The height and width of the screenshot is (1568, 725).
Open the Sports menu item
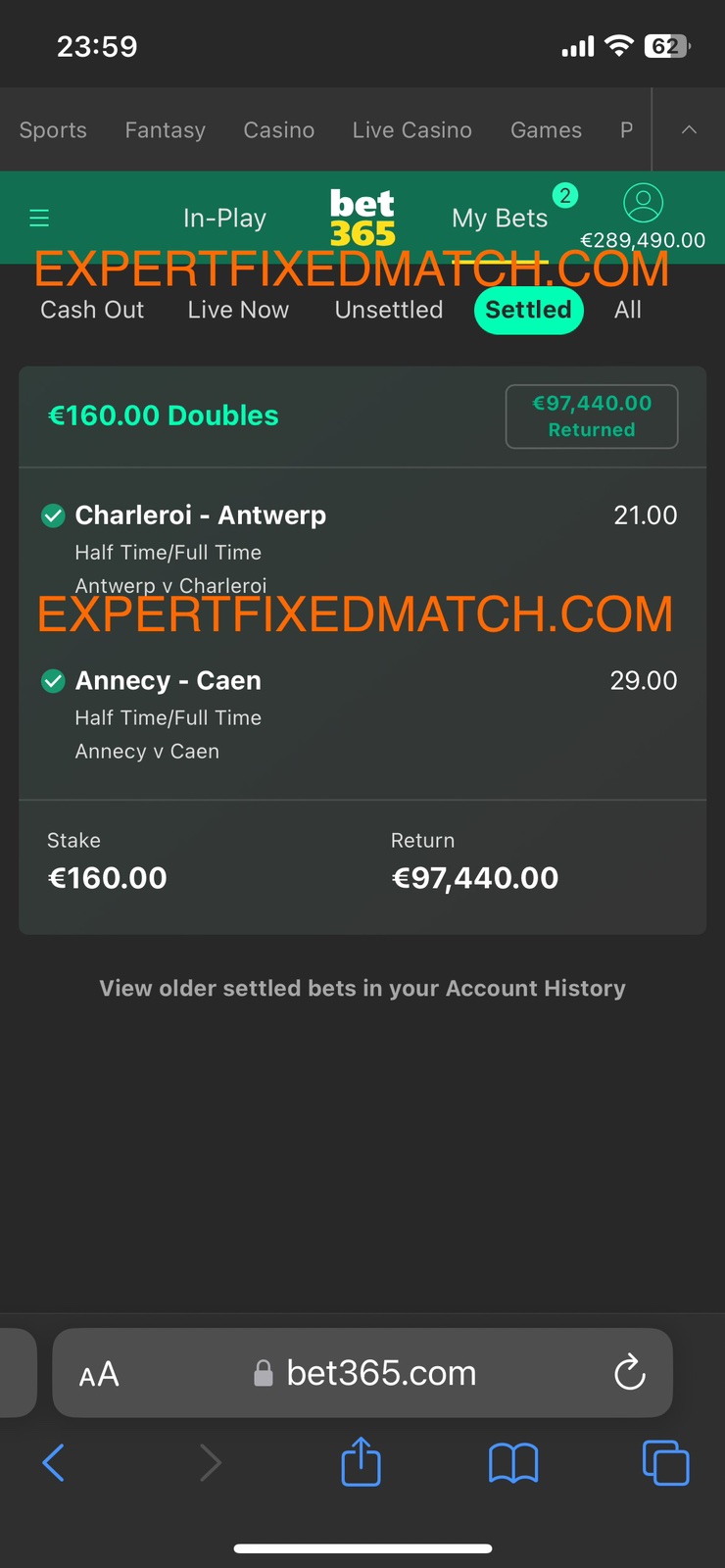(53, 130)
